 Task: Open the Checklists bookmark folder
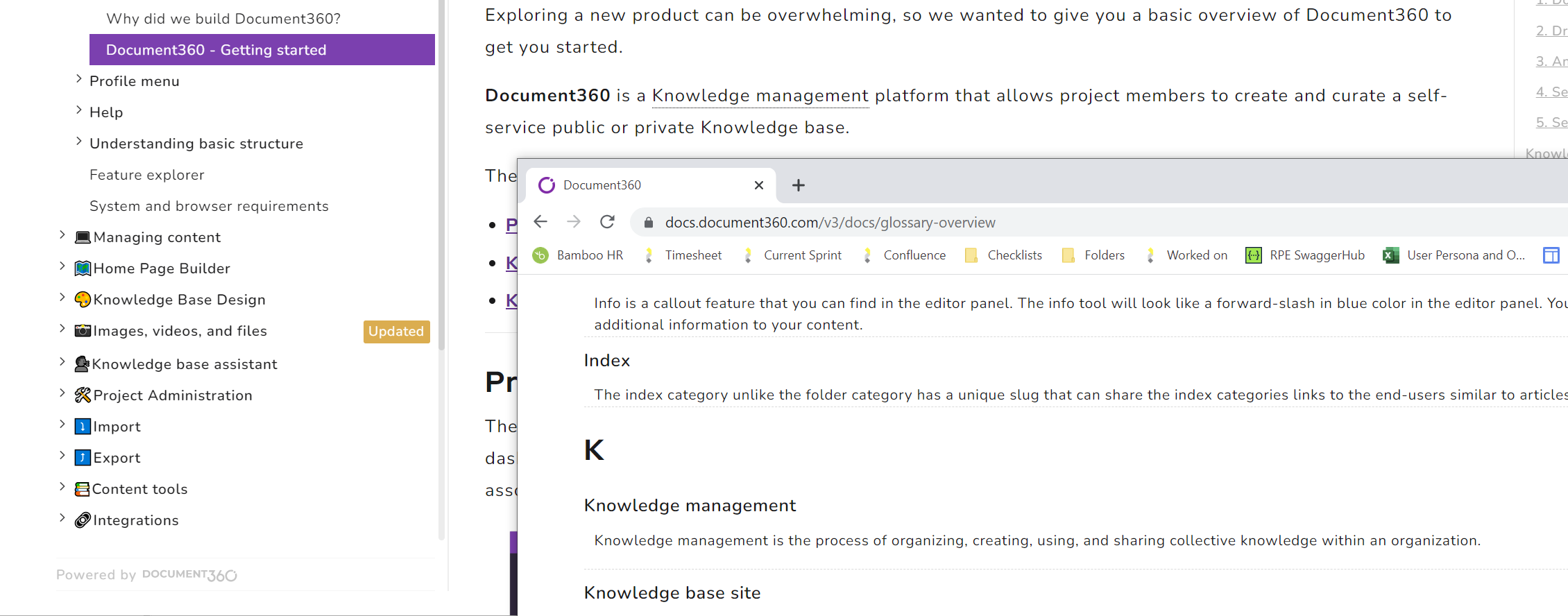1003,255
